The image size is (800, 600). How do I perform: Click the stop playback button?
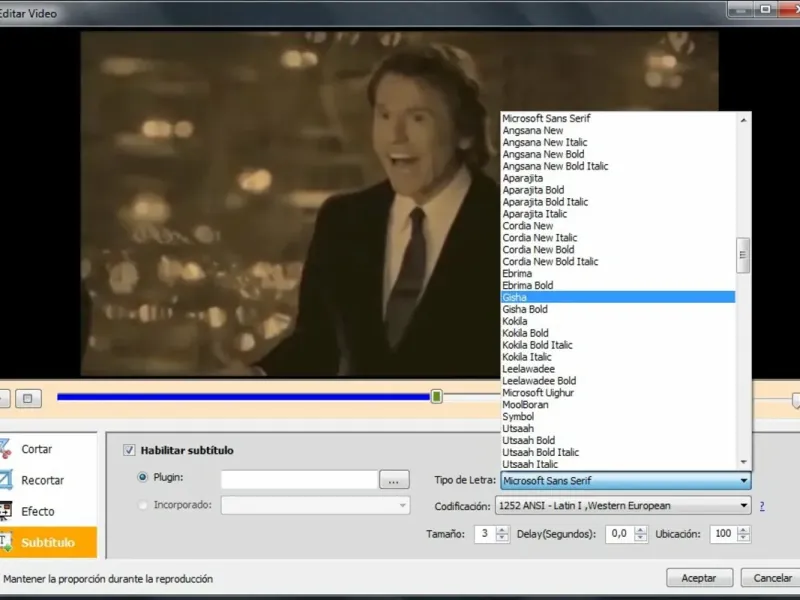pyautogui.click(x=28, y=398)
